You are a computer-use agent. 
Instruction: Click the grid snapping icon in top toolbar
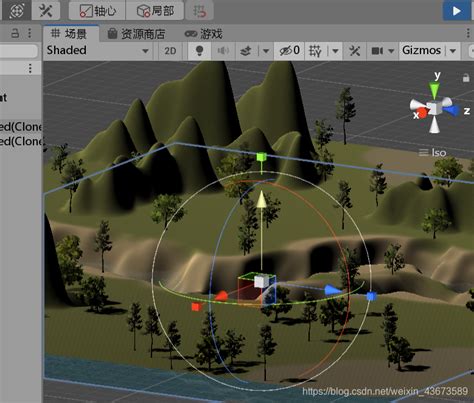(x=200, y=11)
